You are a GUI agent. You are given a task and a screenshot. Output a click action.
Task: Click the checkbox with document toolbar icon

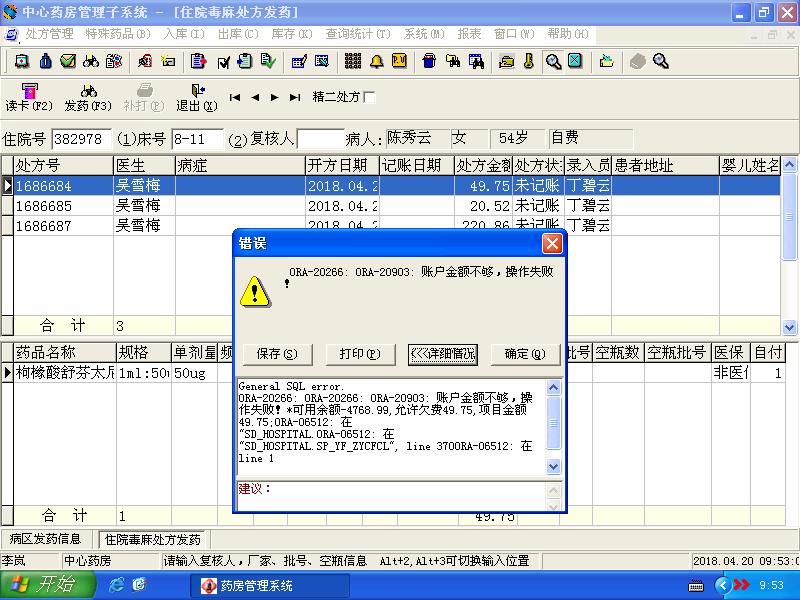223,62
